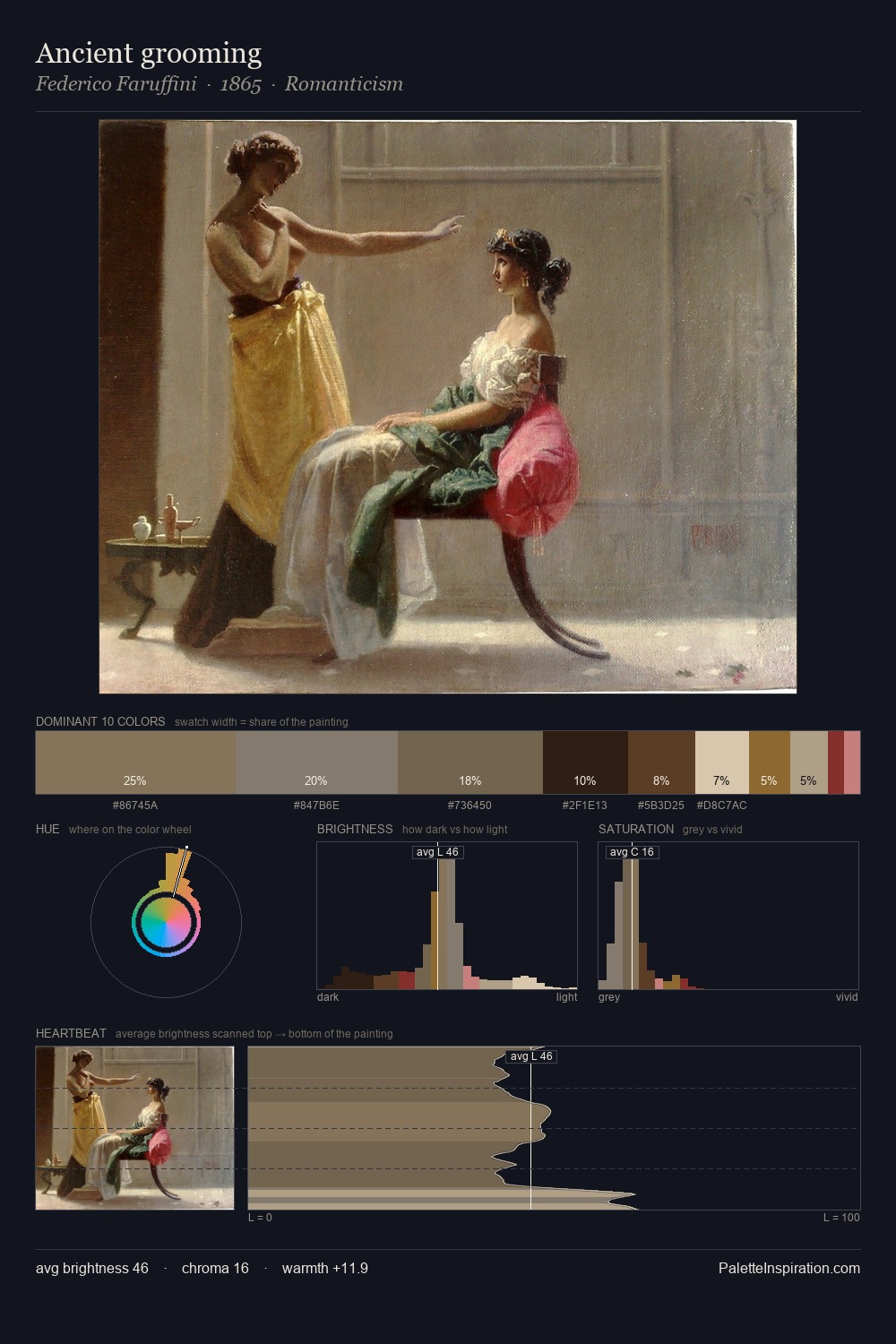
Task: Click the style 'Romanticism'
Action: 344,84
